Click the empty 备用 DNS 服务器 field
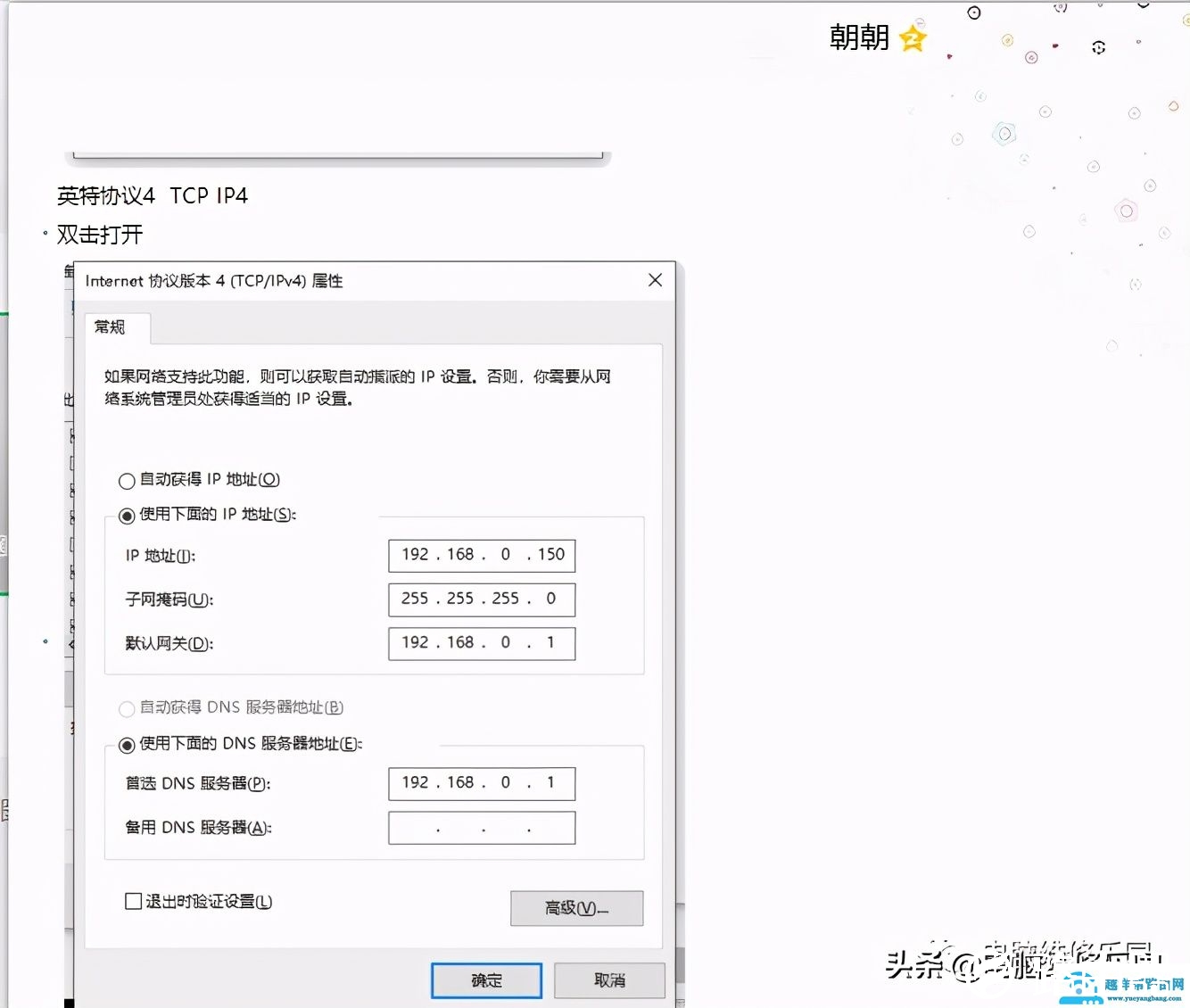Viewport: 1190px width, 1008px height. [x=482, y=828]
